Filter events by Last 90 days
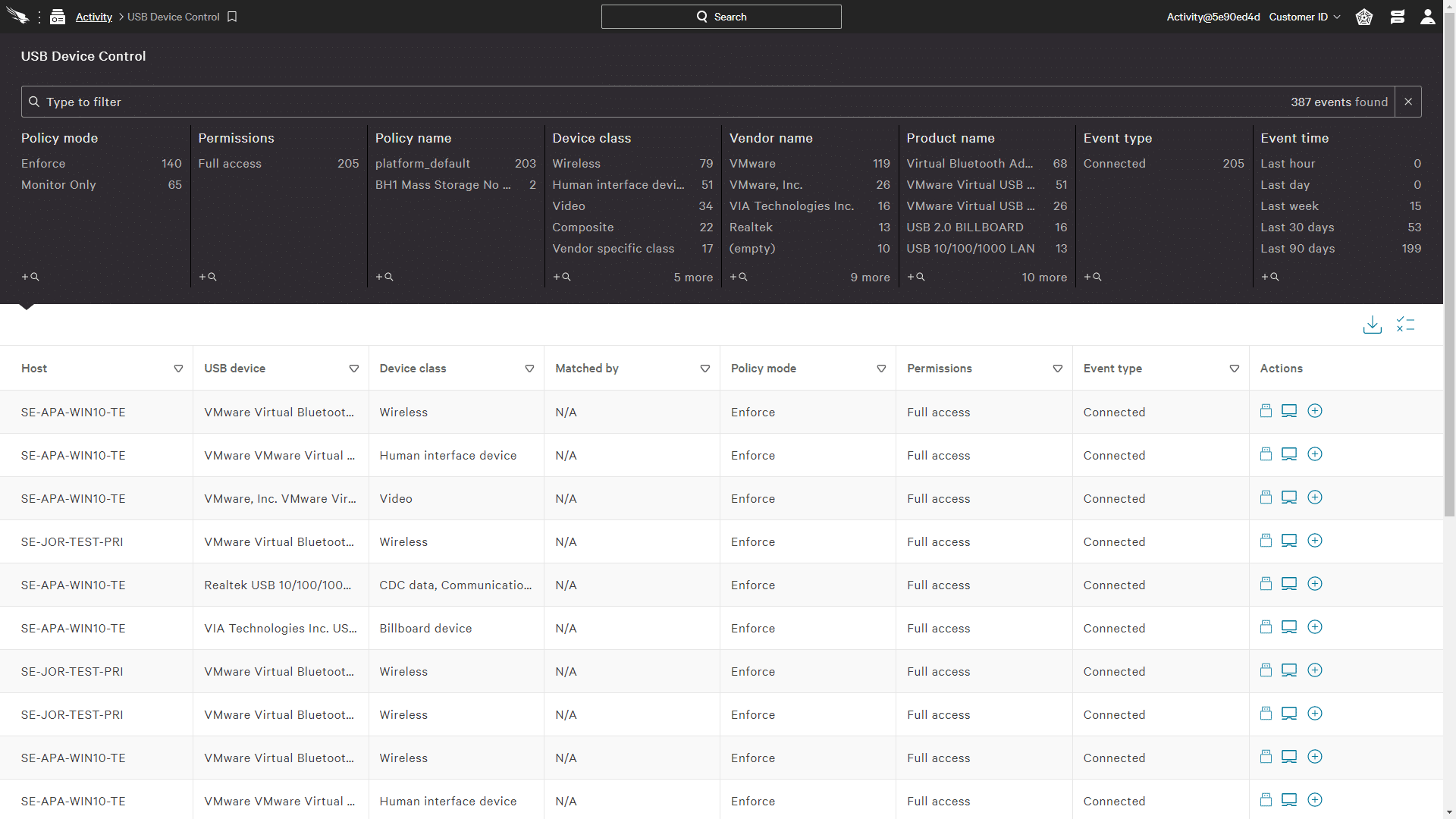The image size is (1456, 819). pos(1341,249)
